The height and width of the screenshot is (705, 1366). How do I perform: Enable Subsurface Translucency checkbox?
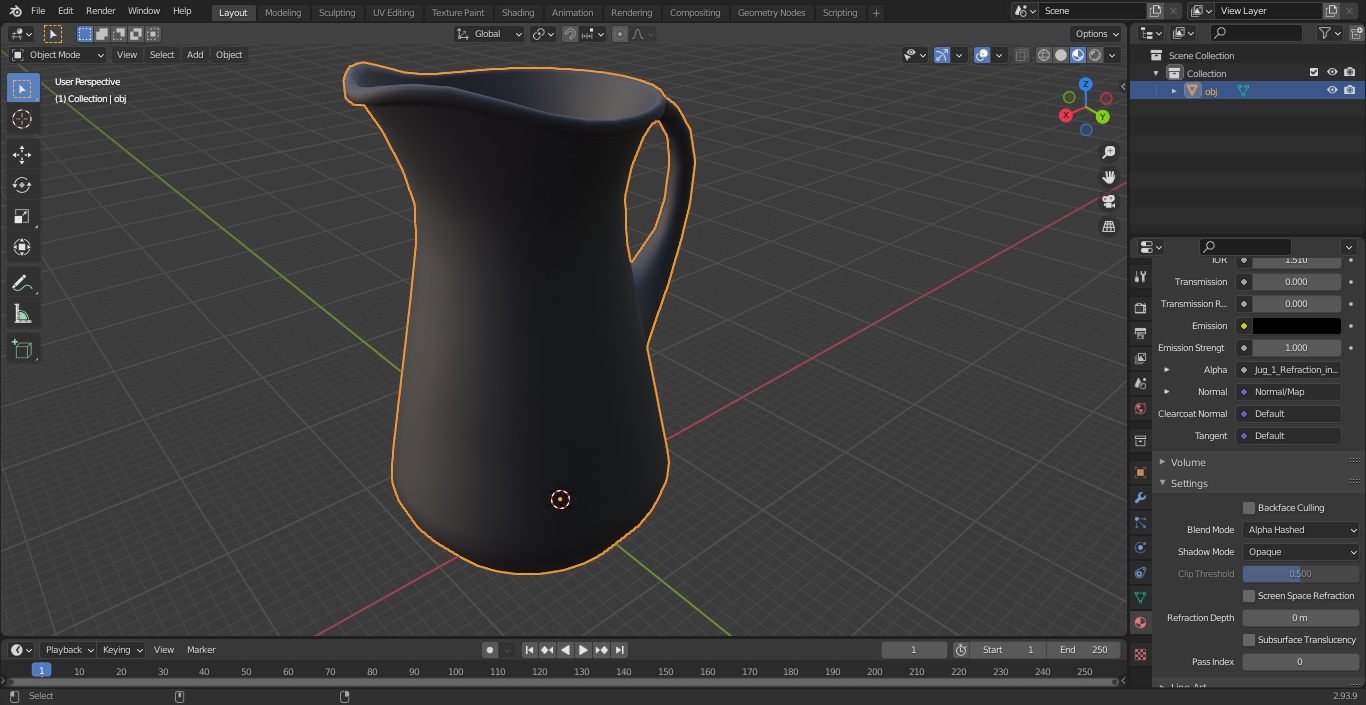click(x=1249, y=640)
